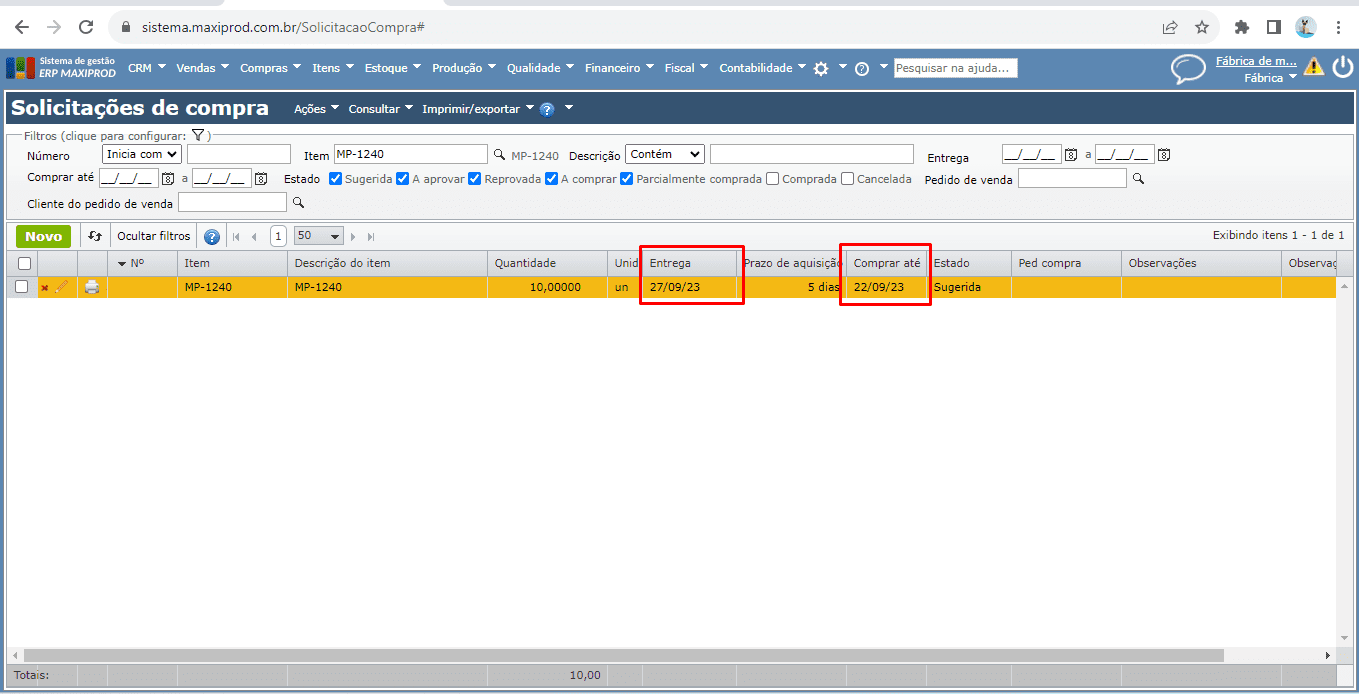Open the Fábrica de m... link
Screen dimensions: 1359x694
point(1256,61)
